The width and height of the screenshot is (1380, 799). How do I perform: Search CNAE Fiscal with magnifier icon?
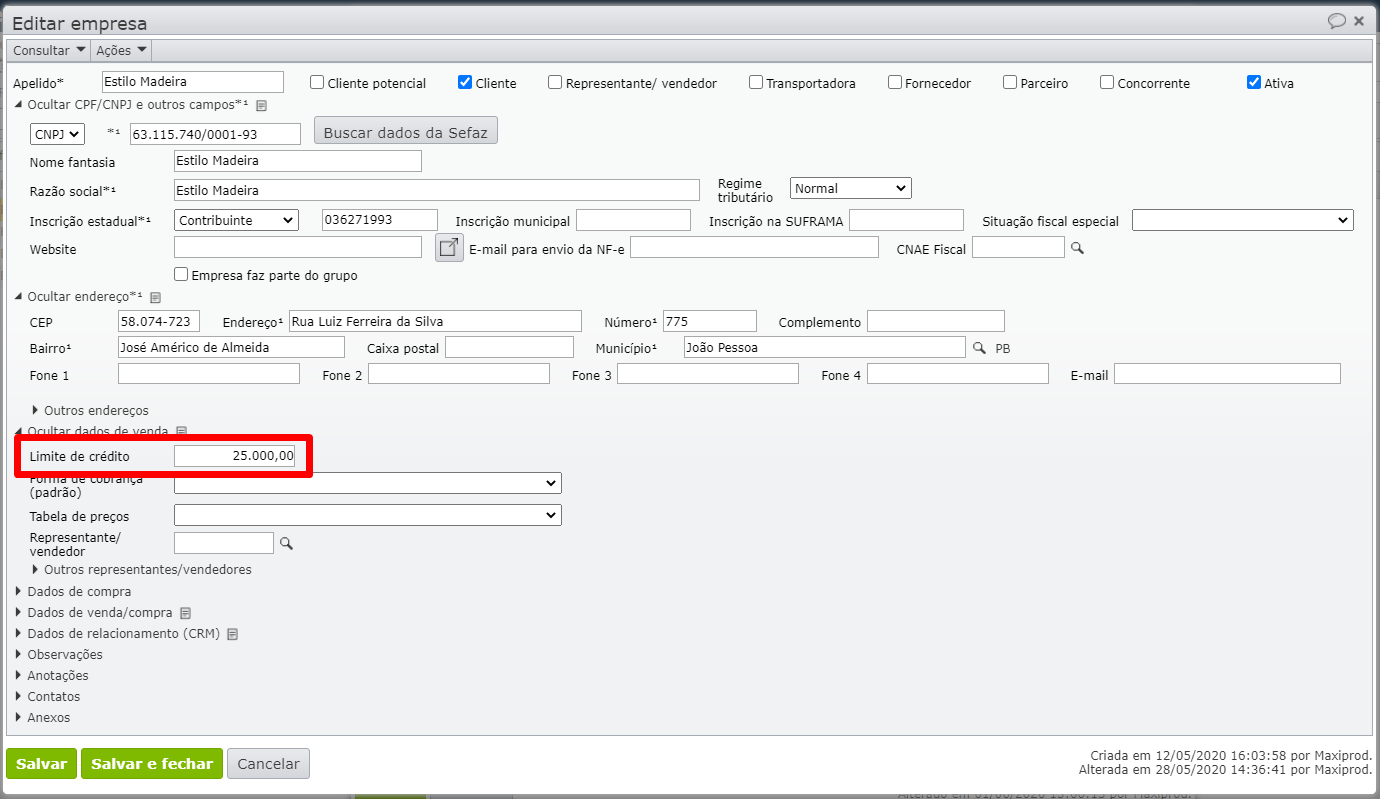pos(1077,248)
